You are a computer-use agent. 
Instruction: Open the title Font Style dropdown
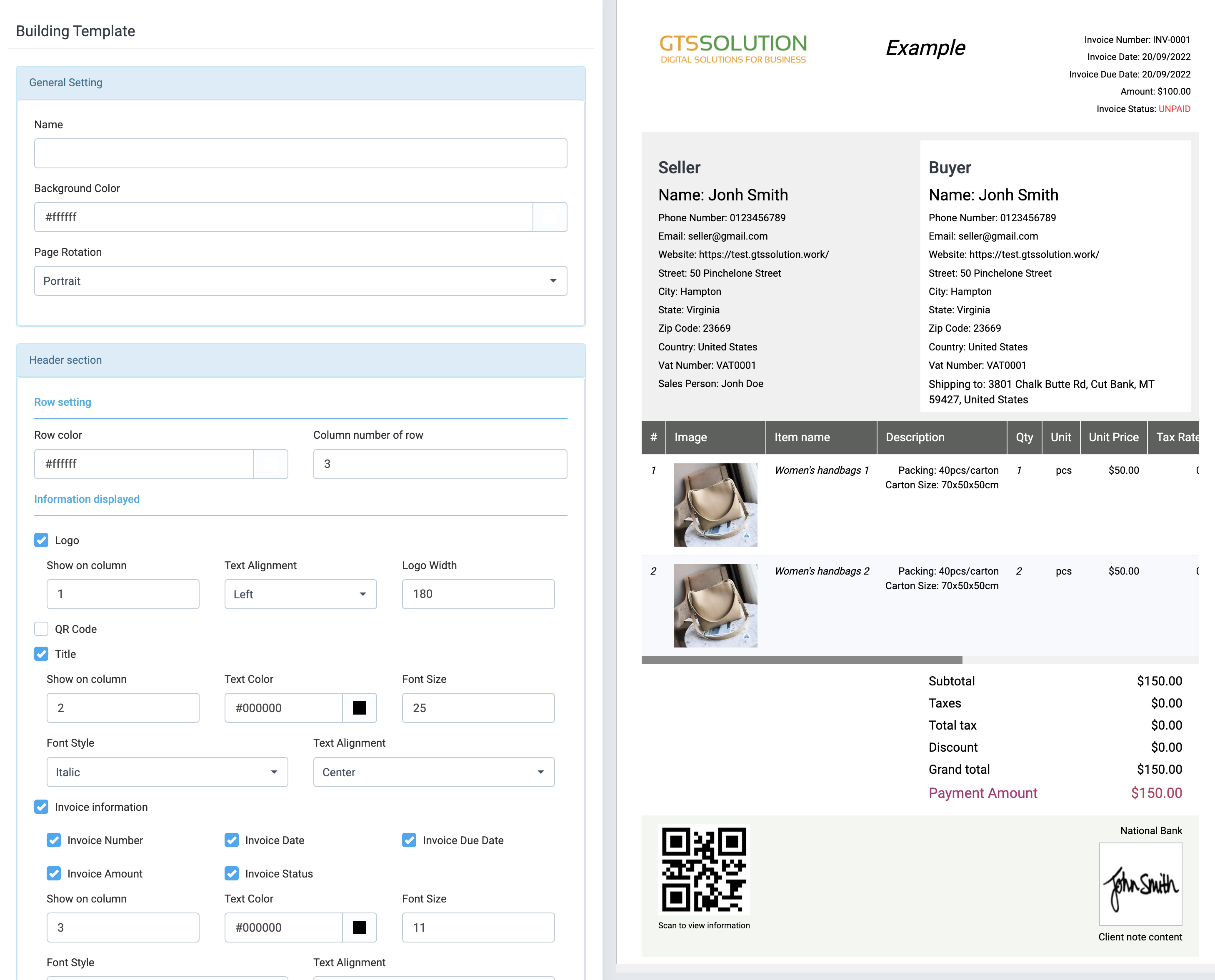click(167, 772)
